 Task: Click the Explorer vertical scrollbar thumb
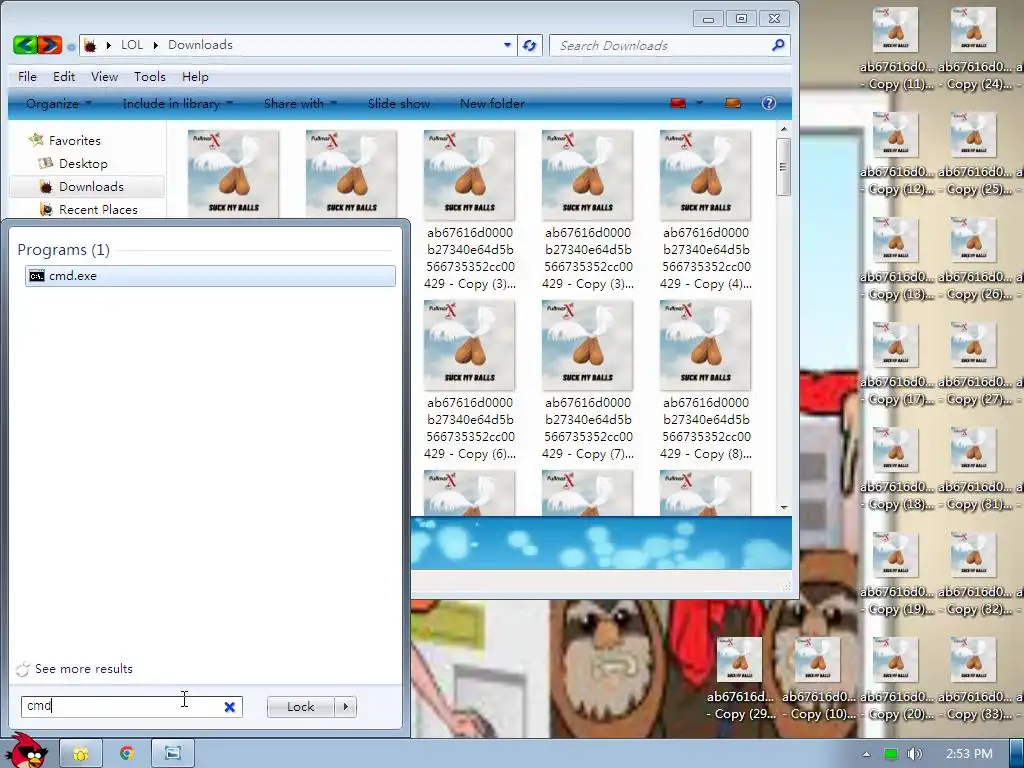pyautogui.click(x=784, y=166)
